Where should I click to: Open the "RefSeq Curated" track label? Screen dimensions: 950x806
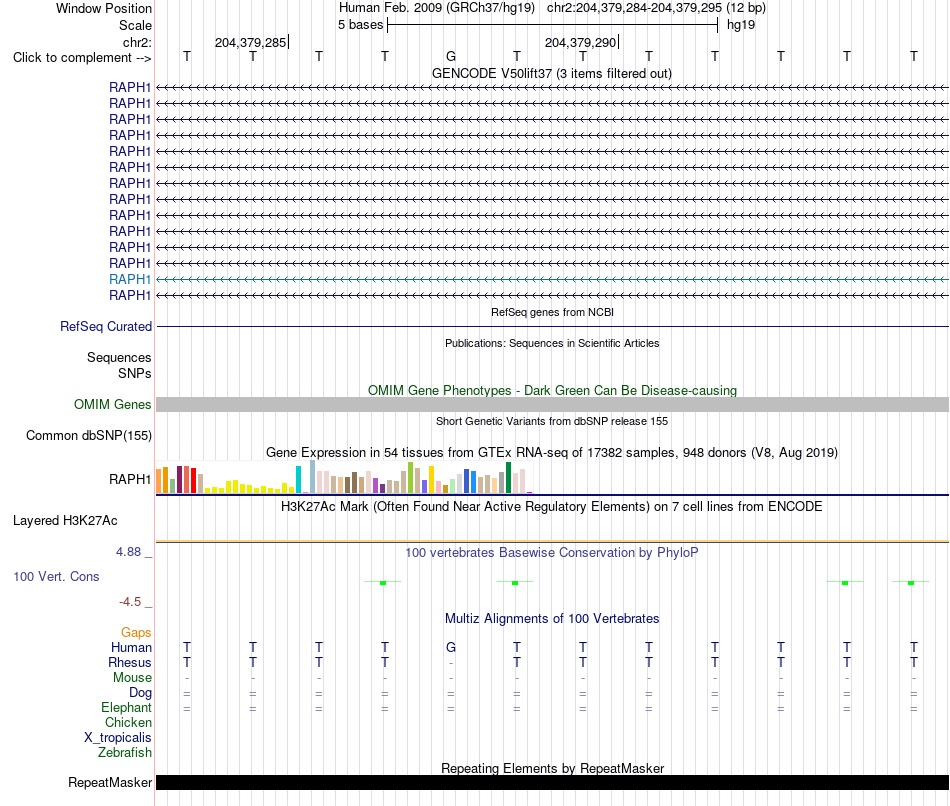pyautogui.click(x=106, y=327)
